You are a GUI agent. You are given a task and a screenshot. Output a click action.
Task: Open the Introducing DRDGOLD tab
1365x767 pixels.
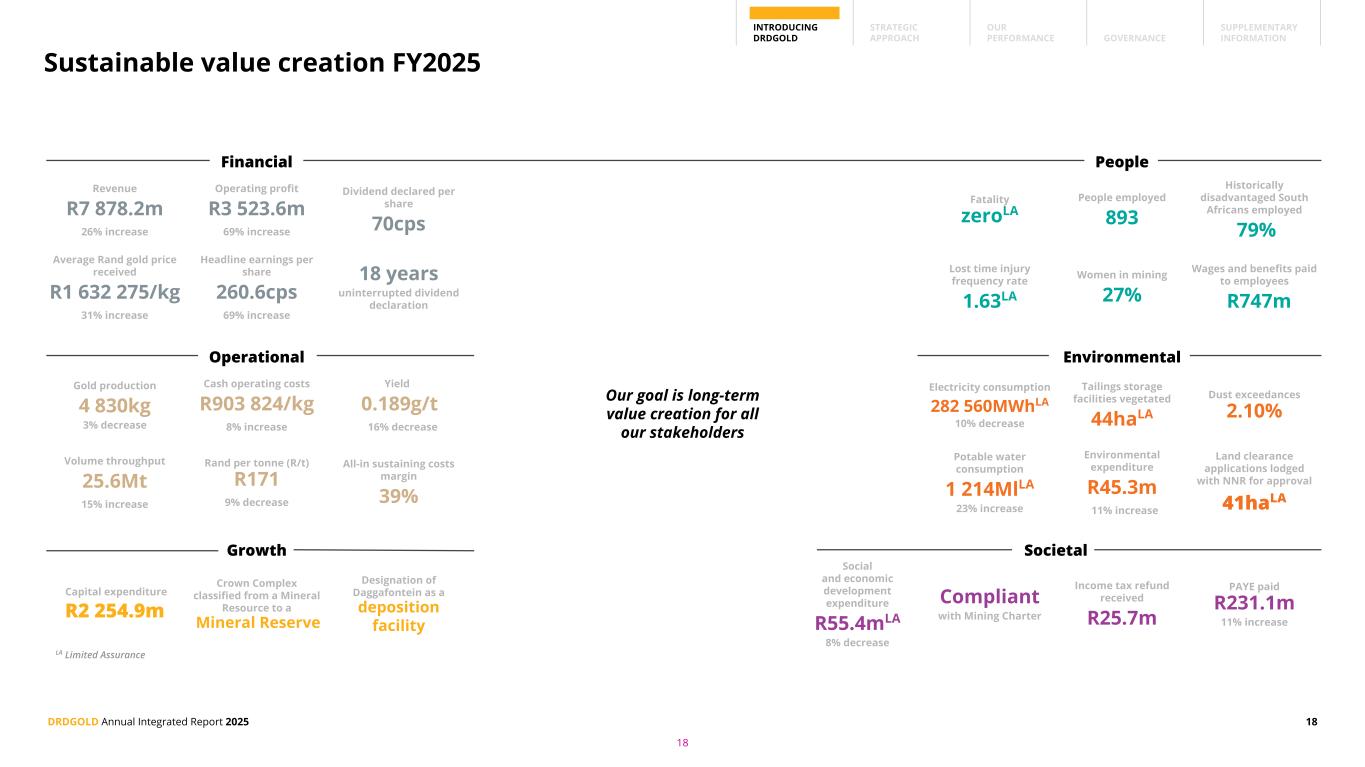pos(785,32)
